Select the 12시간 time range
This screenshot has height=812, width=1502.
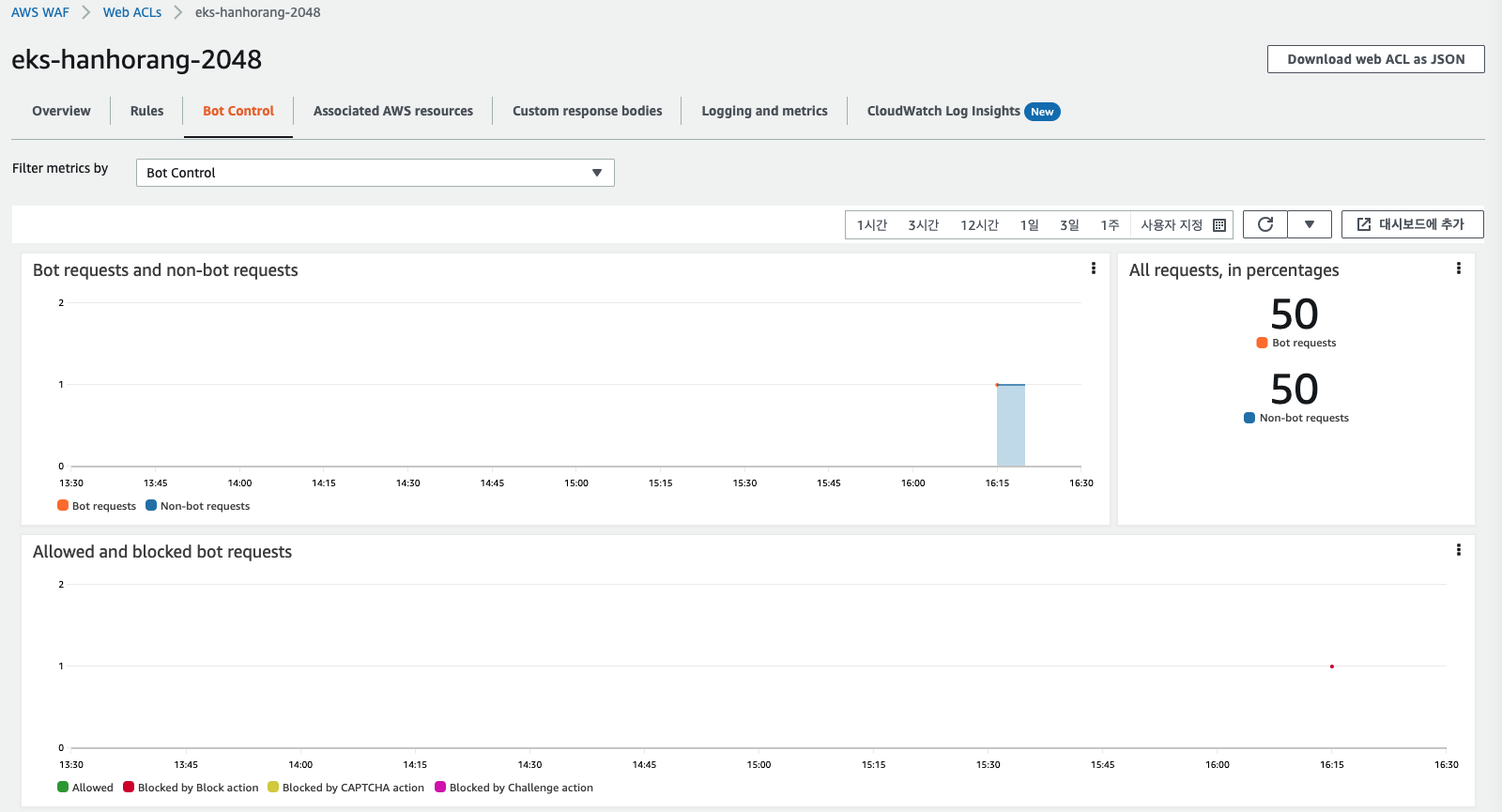tap(980, 225)
